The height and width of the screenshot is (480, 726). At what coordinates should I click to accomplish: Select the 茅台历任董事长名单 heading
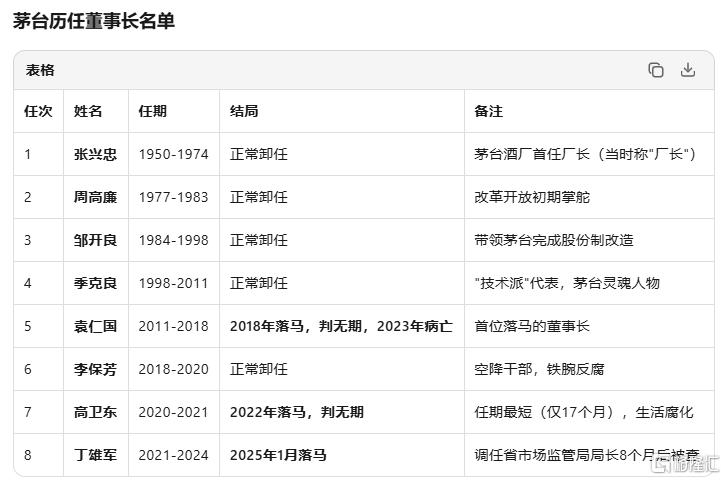[x=94, y=21]
